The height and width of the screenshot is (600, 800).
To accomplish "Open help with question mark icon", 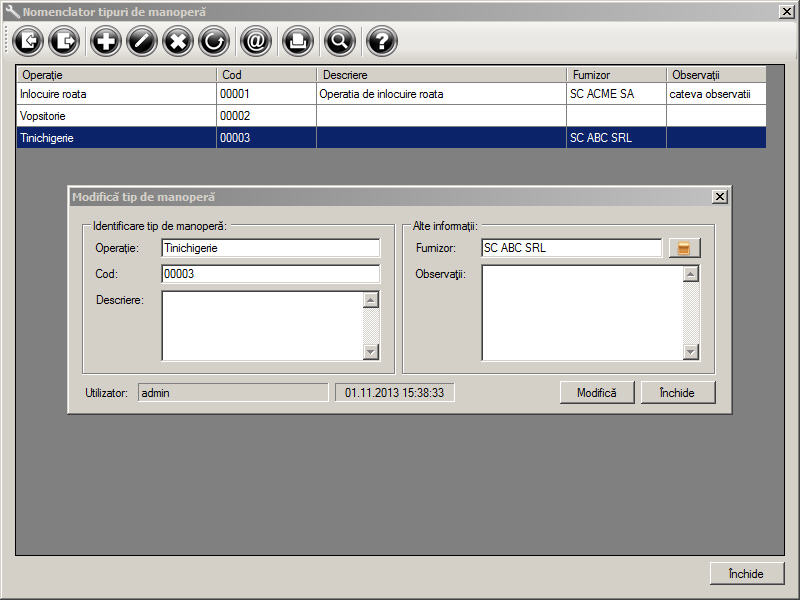I will pos(381,41).
